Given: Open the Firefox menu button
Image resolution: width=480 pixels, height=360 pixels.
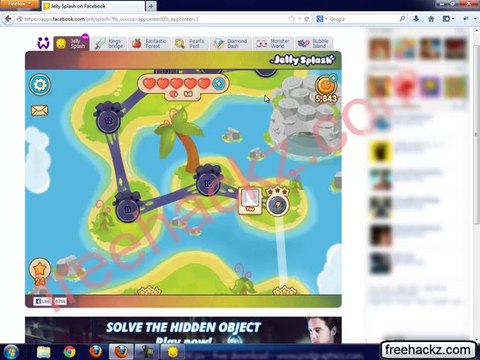Looking at the screenshot, I should point(19,4).
